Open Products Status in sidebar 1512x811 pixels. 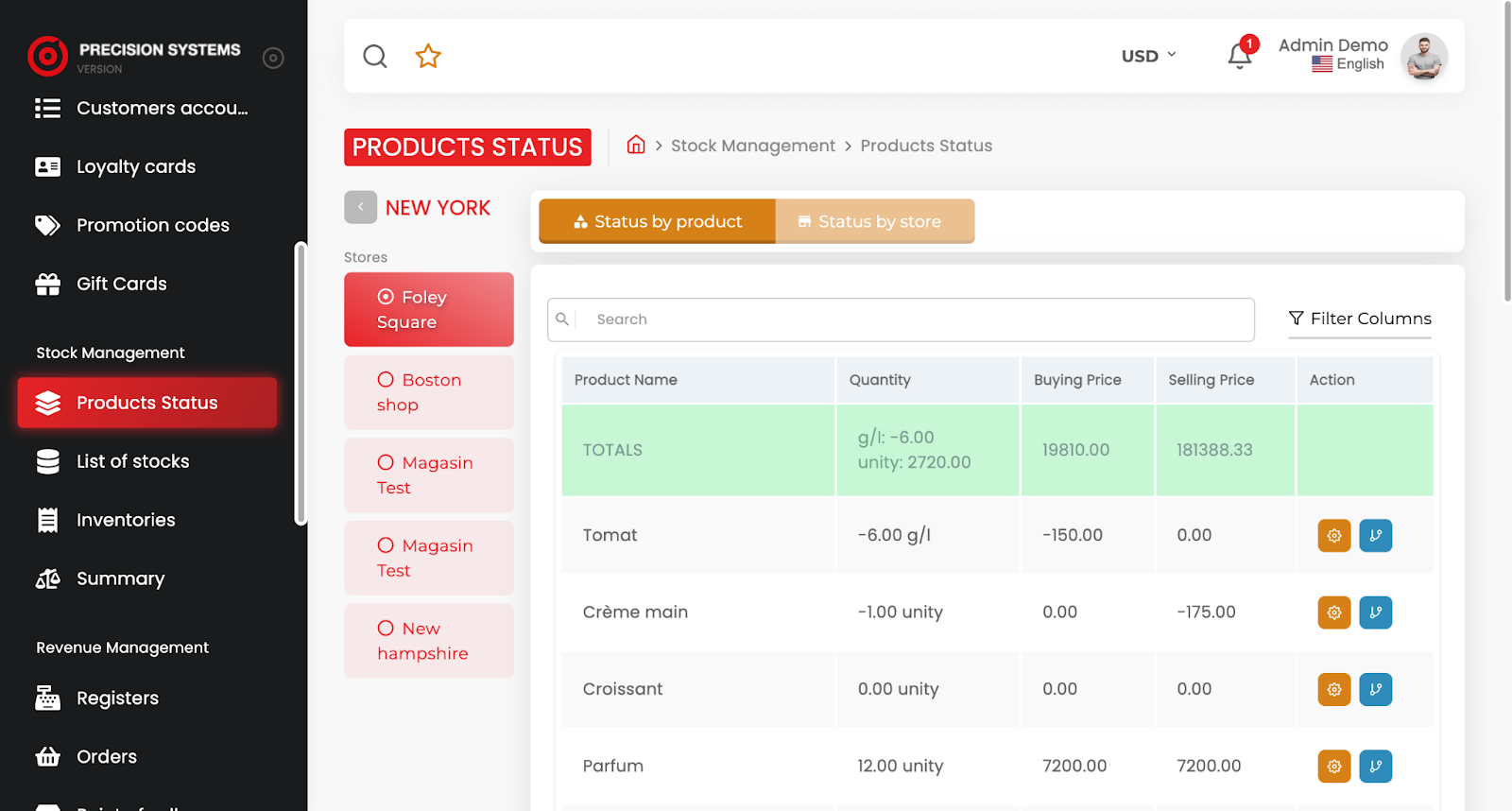[147, 403]
